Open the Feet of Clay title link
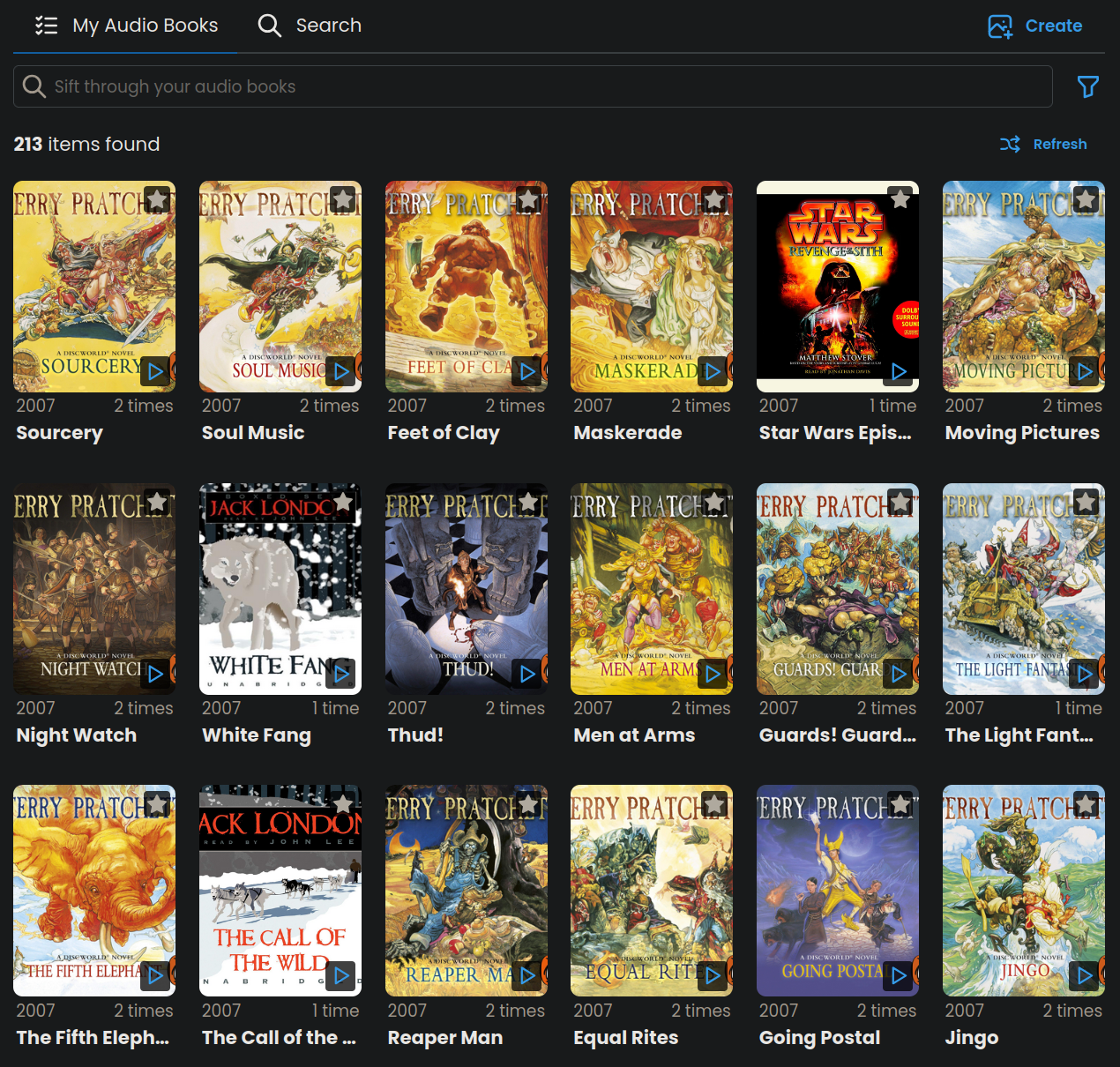The width and height of the screenshot is (1120, 1067). (x=444, y=433)
